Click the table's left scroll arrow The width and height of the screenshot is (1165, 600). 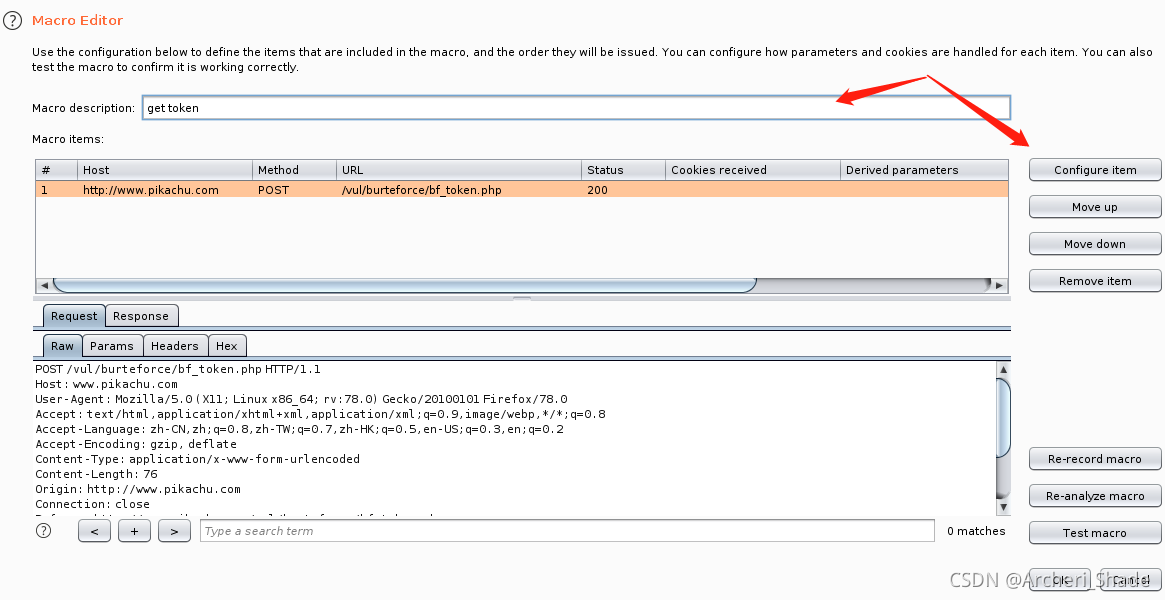click(x=44, y=285)
